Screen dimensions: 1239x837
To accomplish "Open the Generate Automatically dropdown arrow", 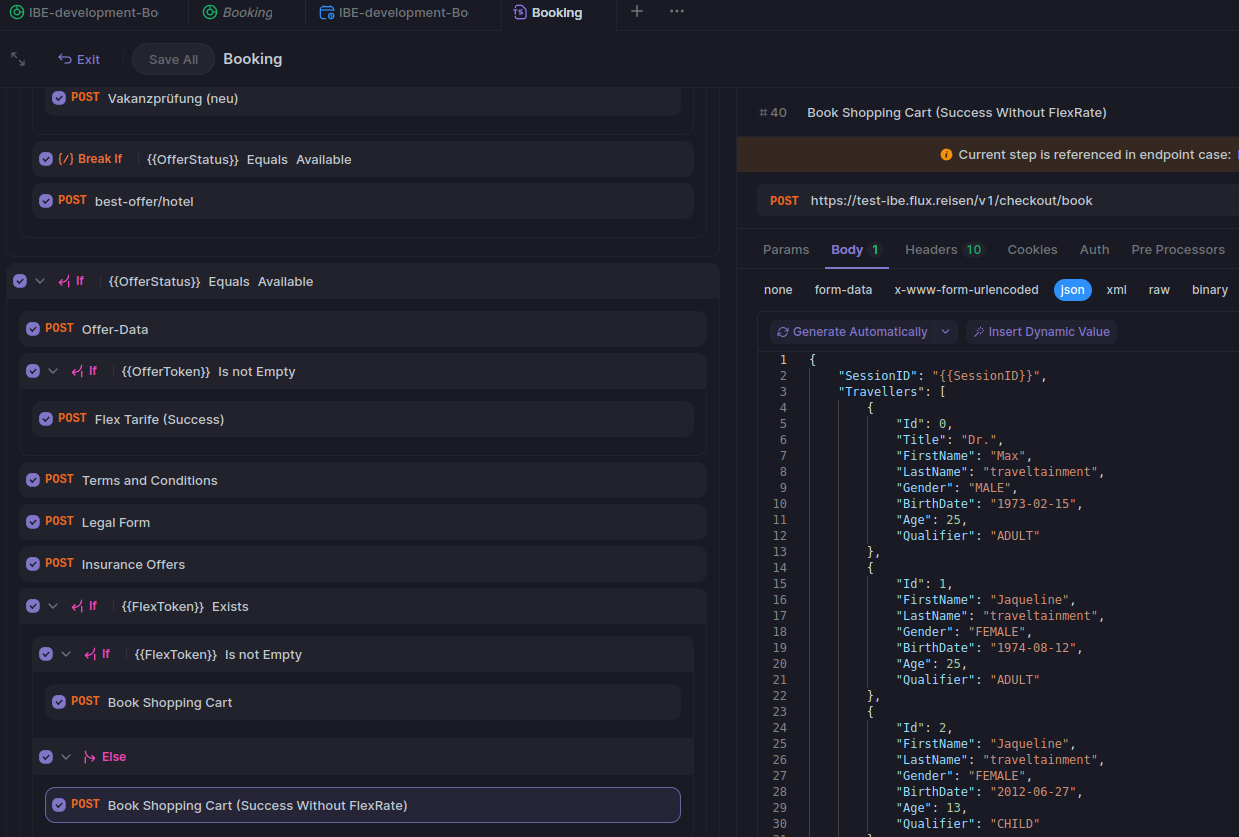I will 946,332.
